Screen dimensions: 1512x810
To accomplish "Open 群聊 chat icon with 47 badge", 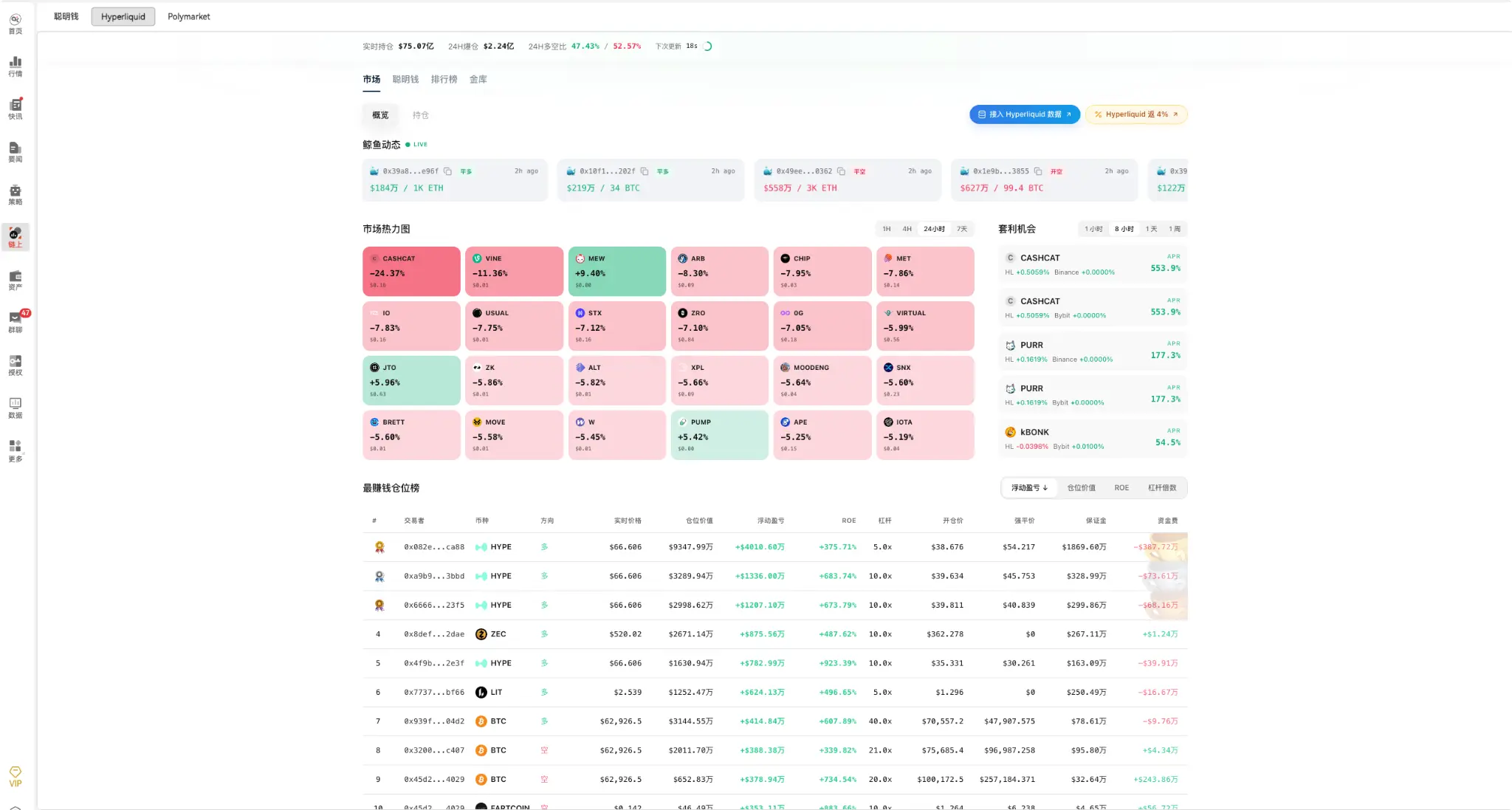I will (15, 322).
